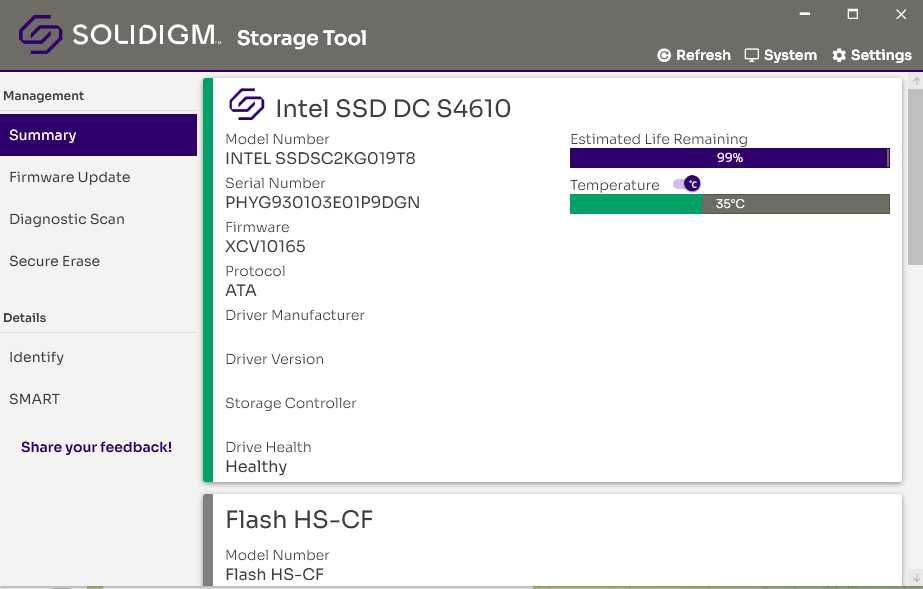The height and width of the screenshot is (589, 923).
Task: Maximize the Storage Tool window
Action: point(852,14)
